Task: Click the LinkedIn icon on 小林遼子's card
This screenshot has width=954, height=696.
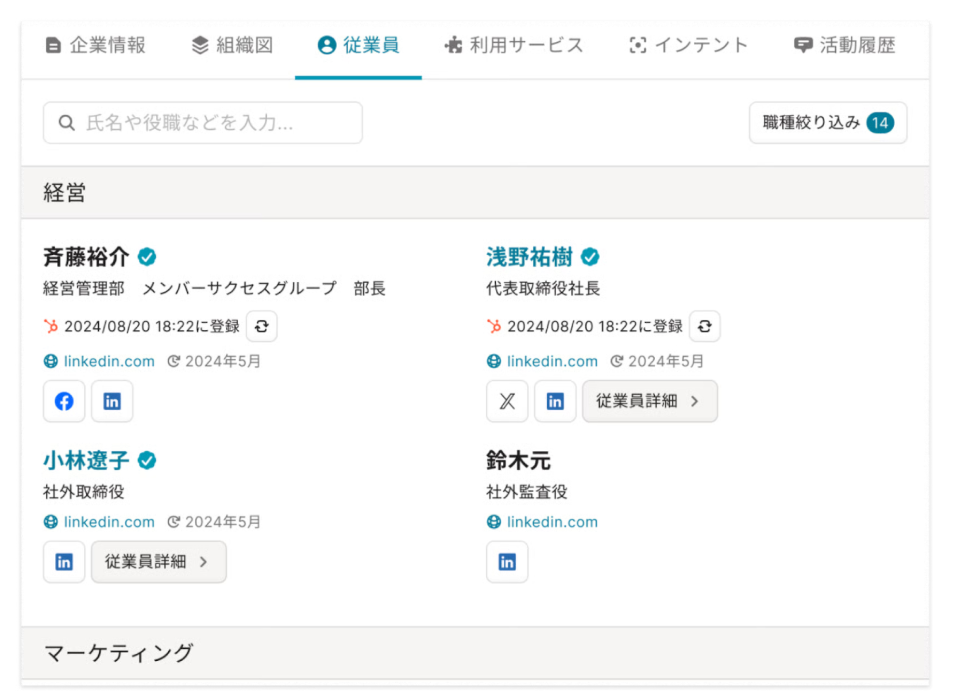Action: (x=63, y=562)
